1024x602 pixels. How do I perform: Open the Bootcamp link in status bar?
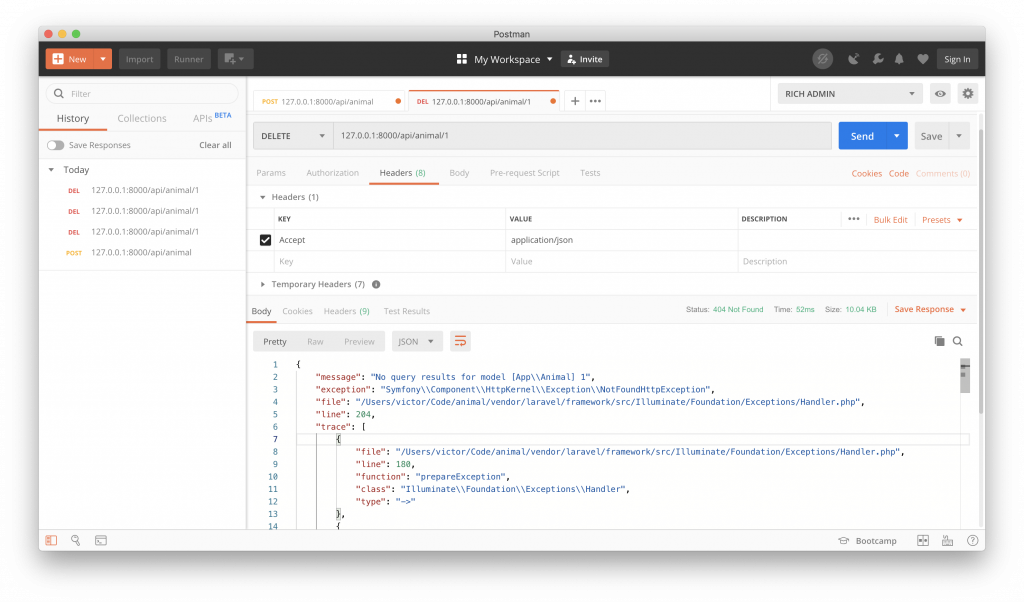tap(867, 541)
